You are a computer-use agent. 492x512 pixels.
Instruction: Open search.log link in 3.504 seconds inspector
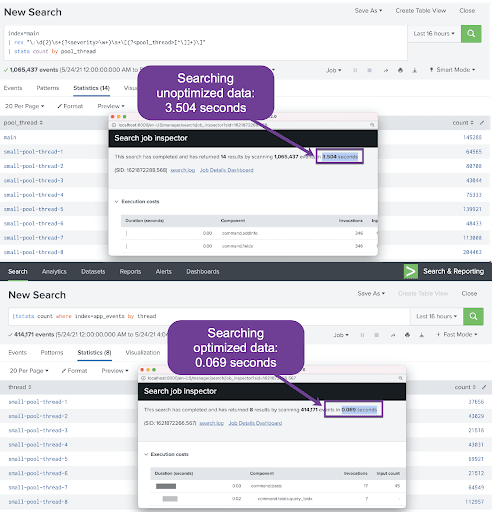183,170
